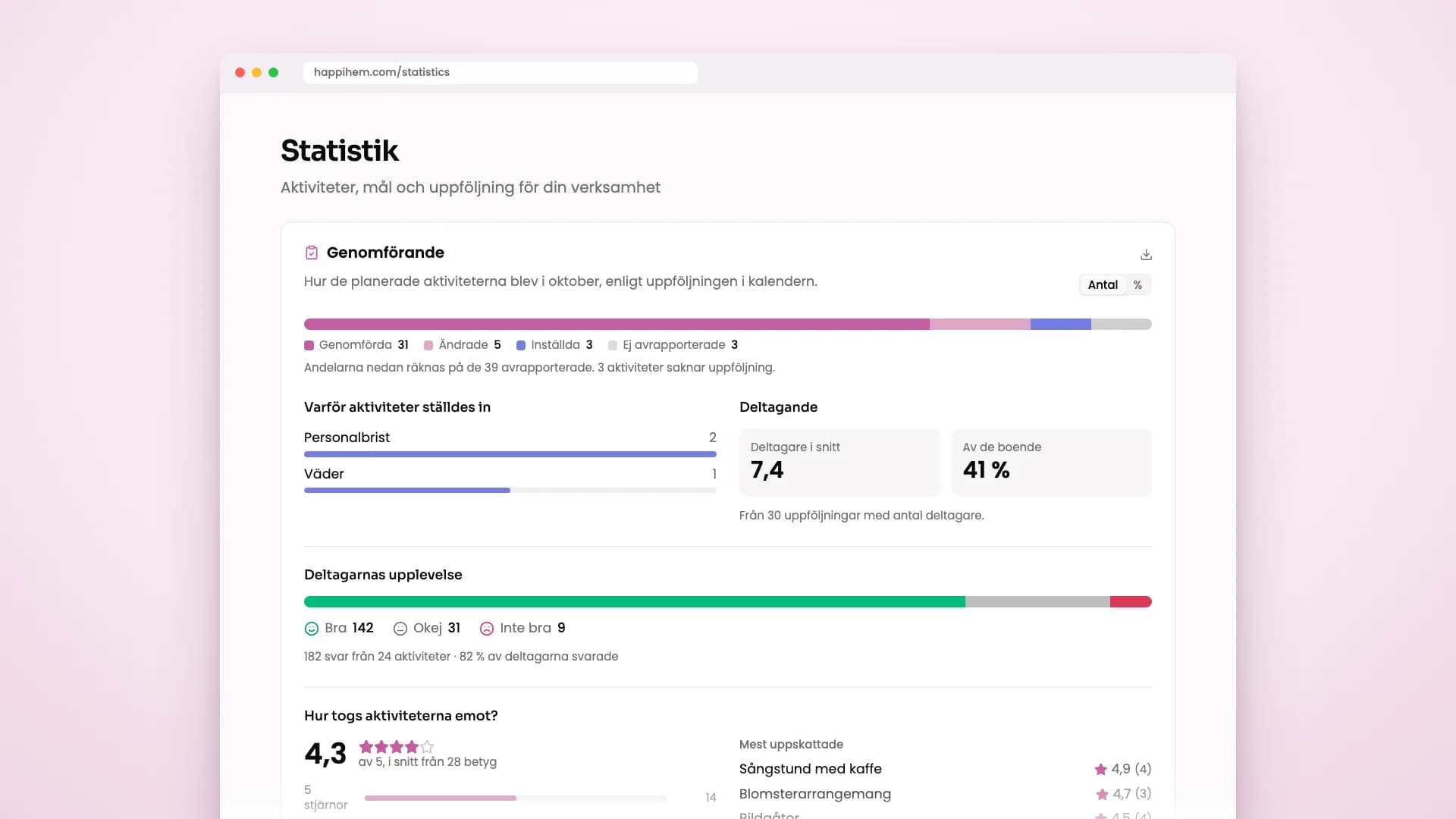Screen dimensions: 1456x819
Task: Click the sad Inte bra face icon
Action: [x=487, y=629]
